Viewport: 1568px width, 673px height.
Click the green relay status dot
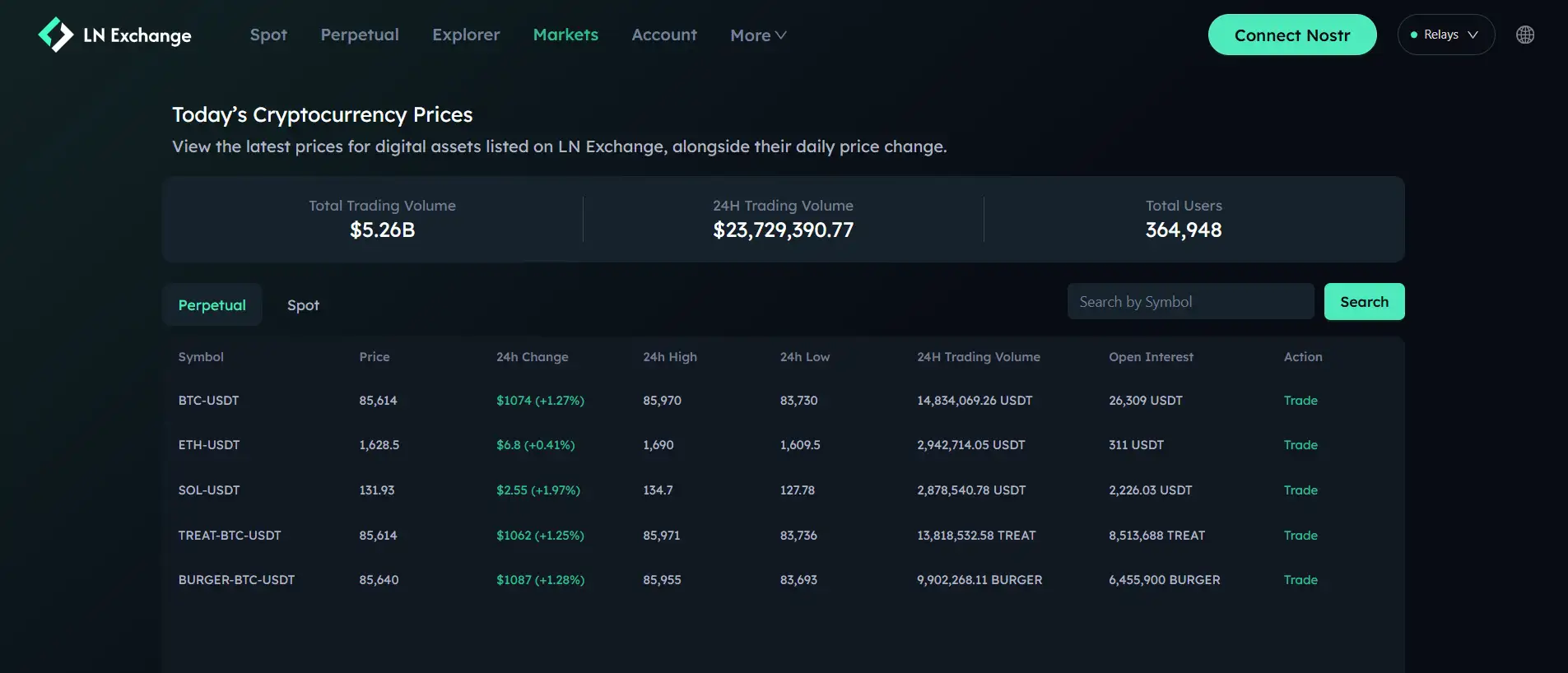click(1413, 35)
